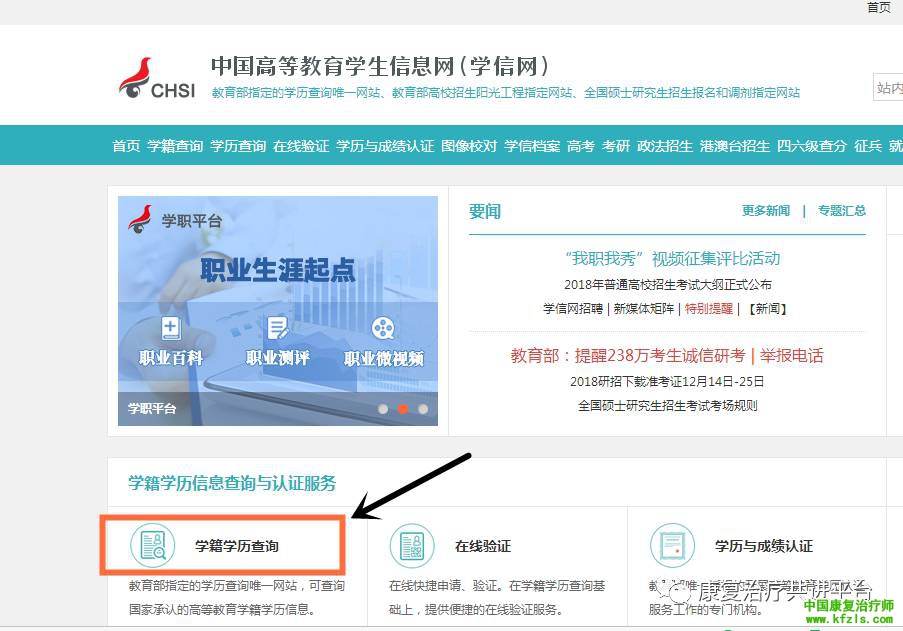This screenshot has width=903, height=631.
Task: Open 考研 in the navigation bar
Action: coord(616,146)
